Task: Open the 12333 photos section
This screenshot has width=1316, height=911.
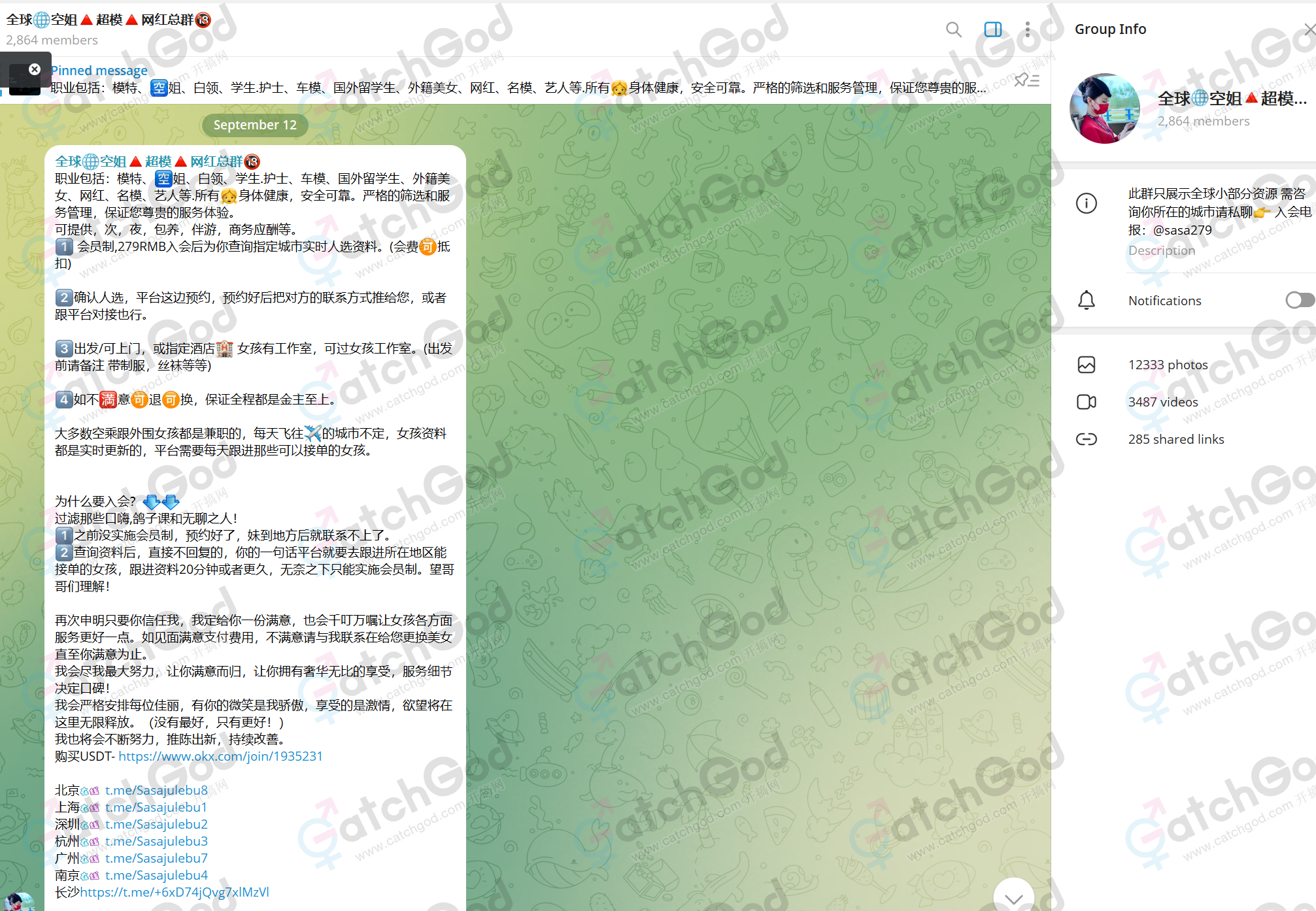Action: tap(1168, 365)
